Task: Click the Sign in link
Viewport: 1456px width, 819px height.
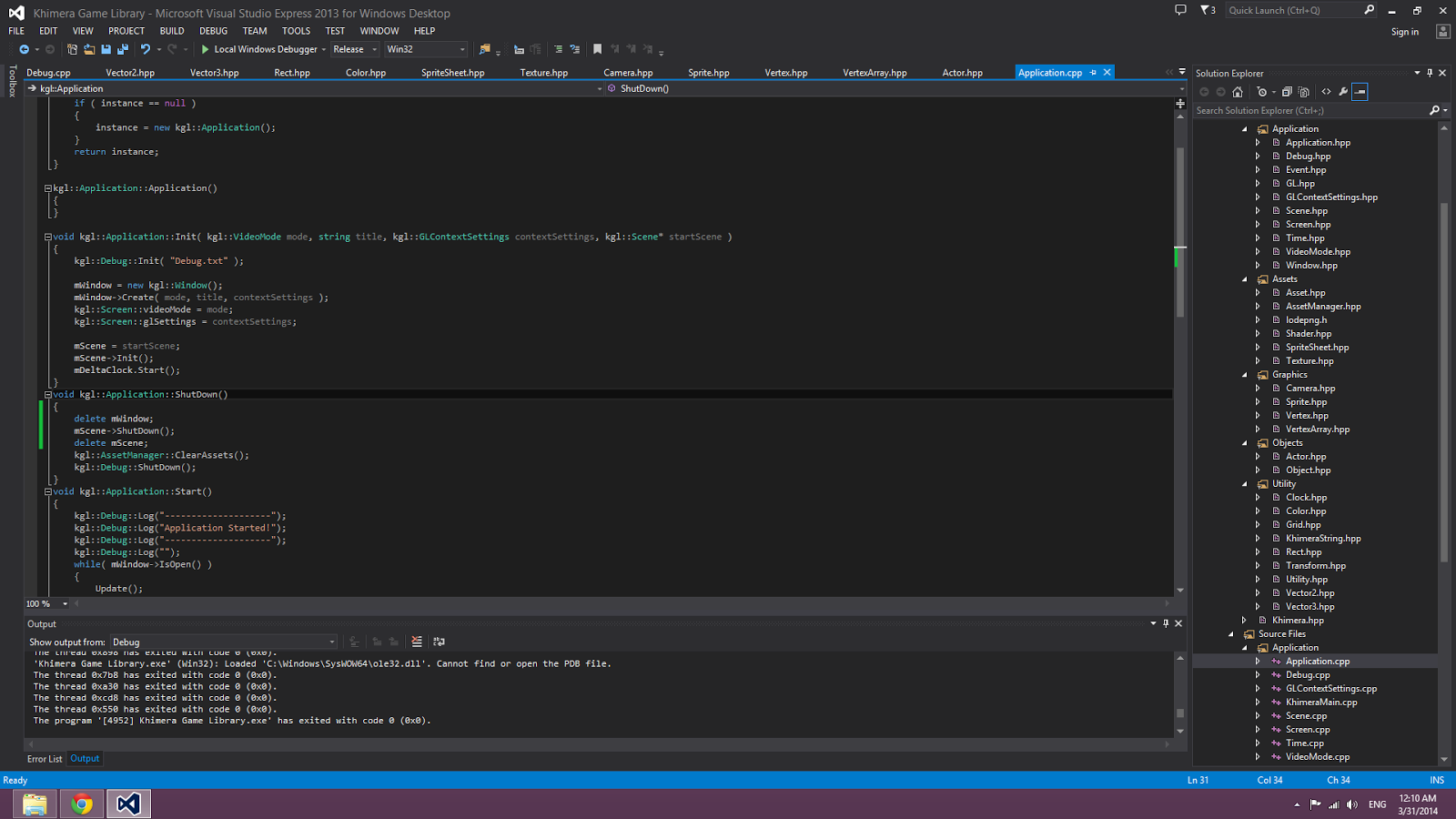Action: 1404,32
